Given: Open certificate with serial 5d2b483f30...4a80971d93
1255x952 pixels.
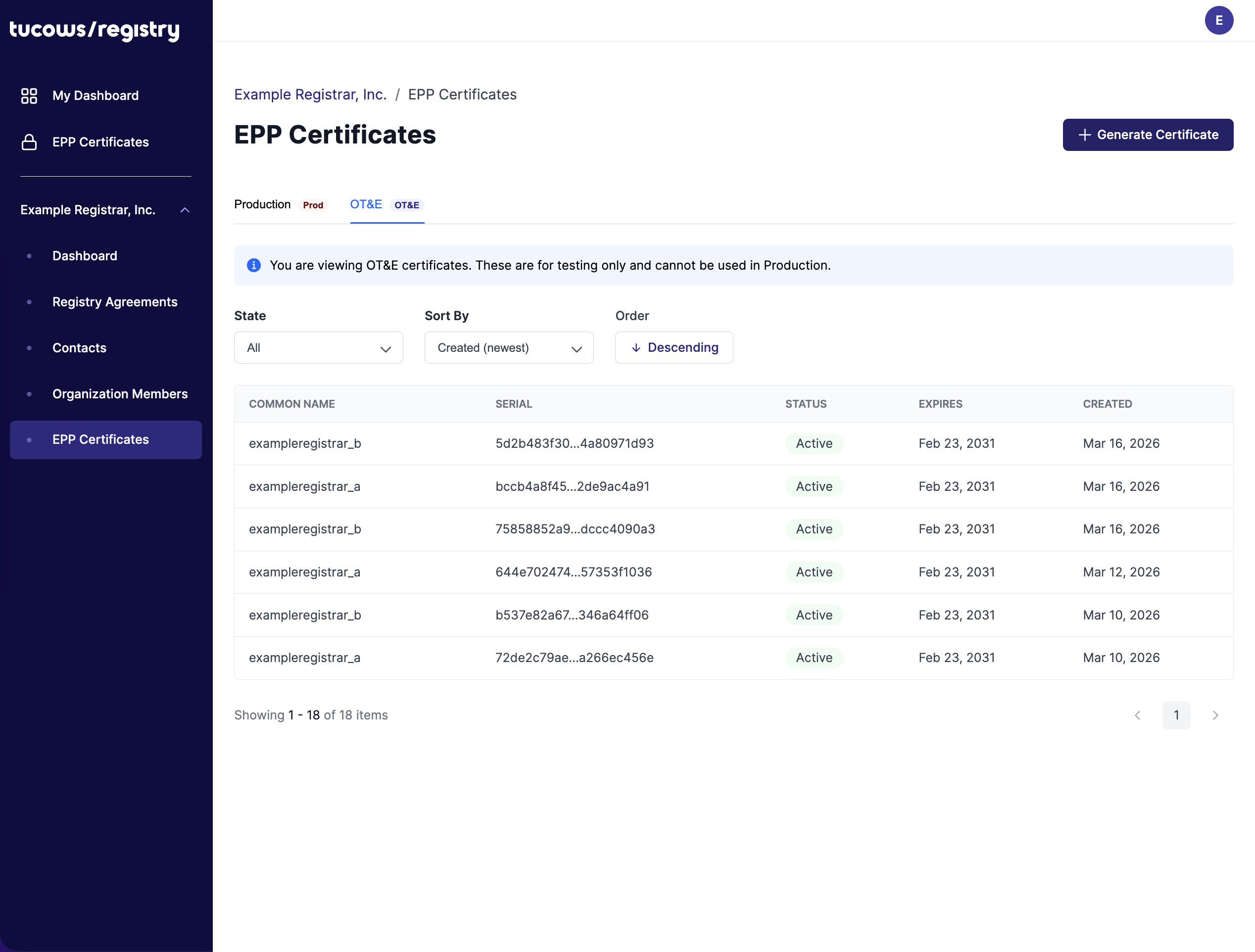Looking at the screenshot, I should coord(733,444).
